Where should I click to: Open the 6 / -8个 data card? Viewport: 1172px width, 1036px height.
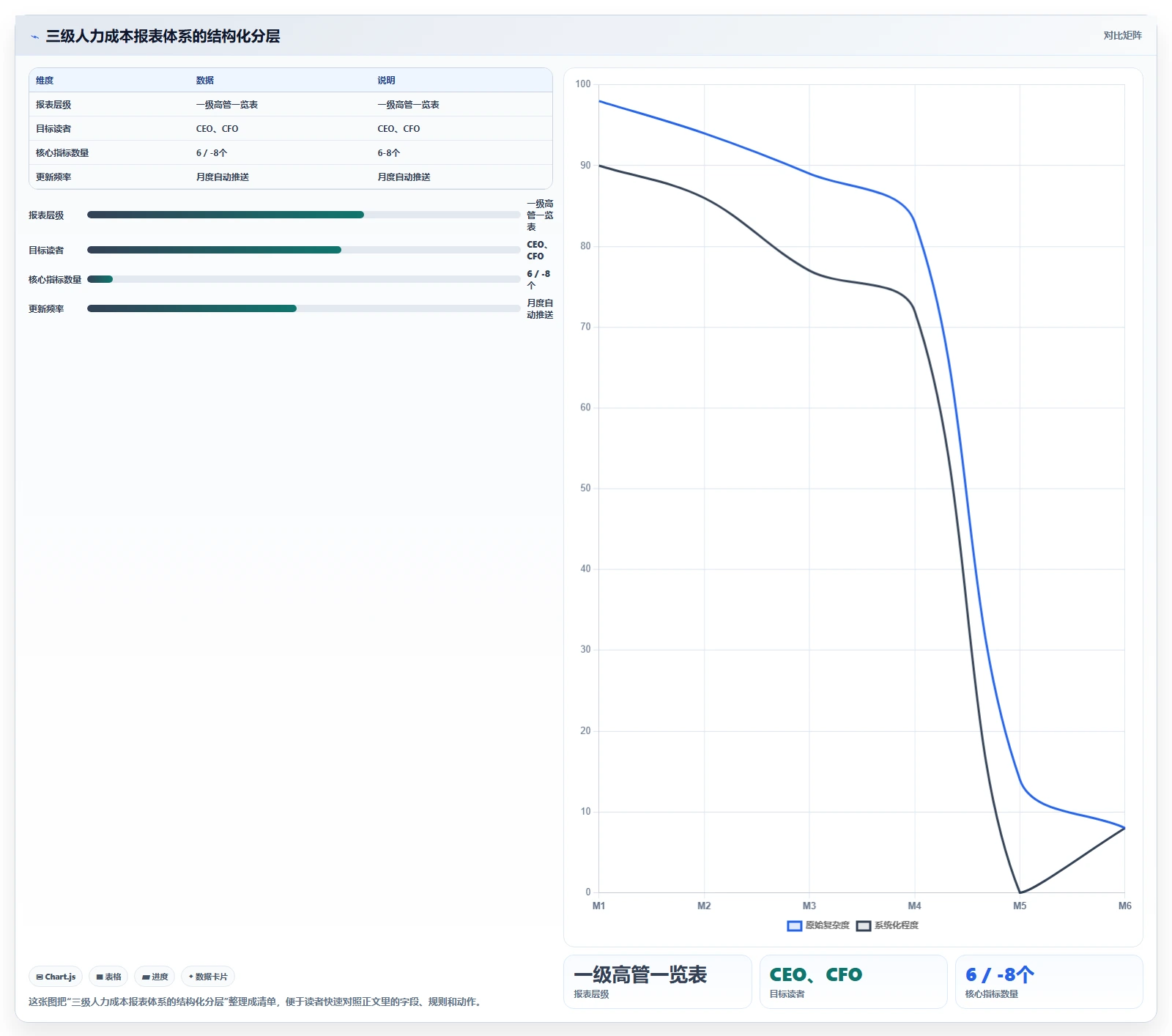[x=1049, y=982]
